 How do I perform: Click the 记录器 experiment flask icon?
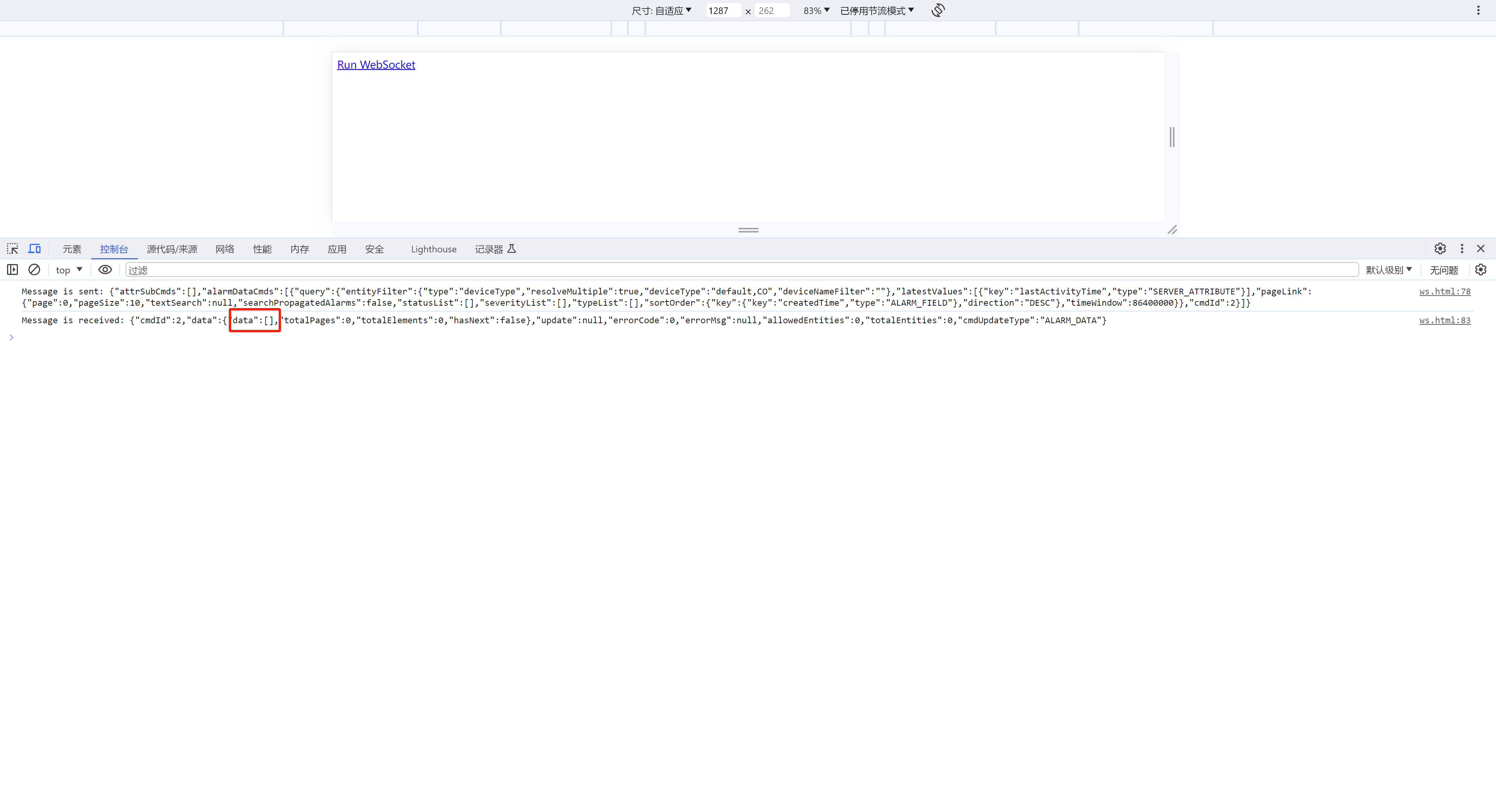pyautogui.click(x=511, y=248)
